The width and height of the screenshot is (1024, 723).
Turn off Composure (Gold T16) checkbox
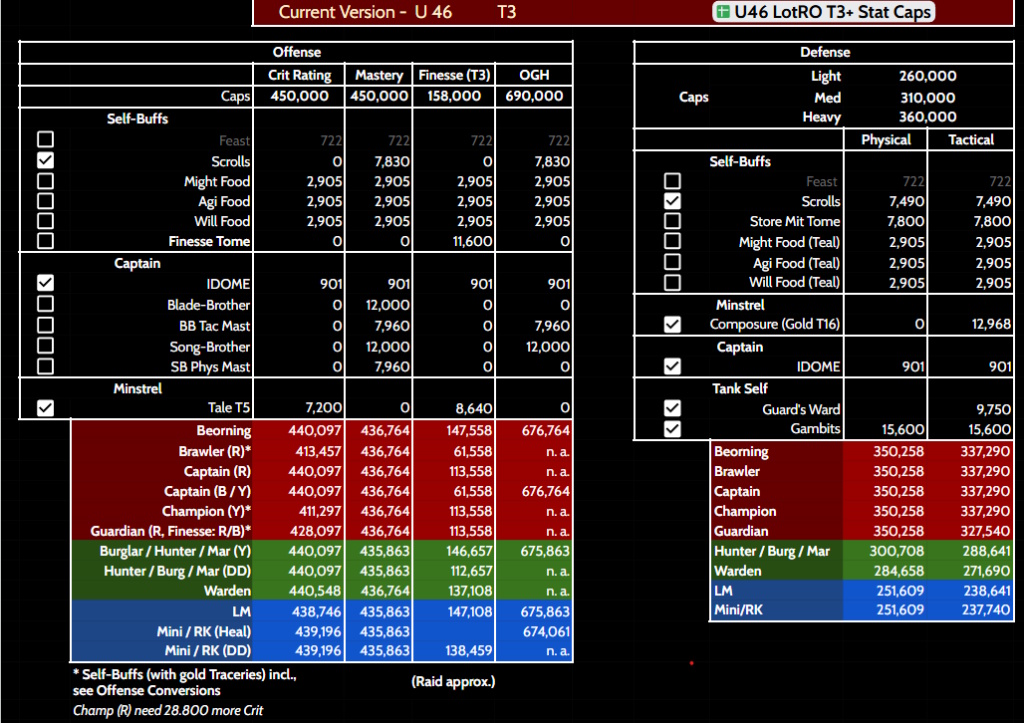672,324
